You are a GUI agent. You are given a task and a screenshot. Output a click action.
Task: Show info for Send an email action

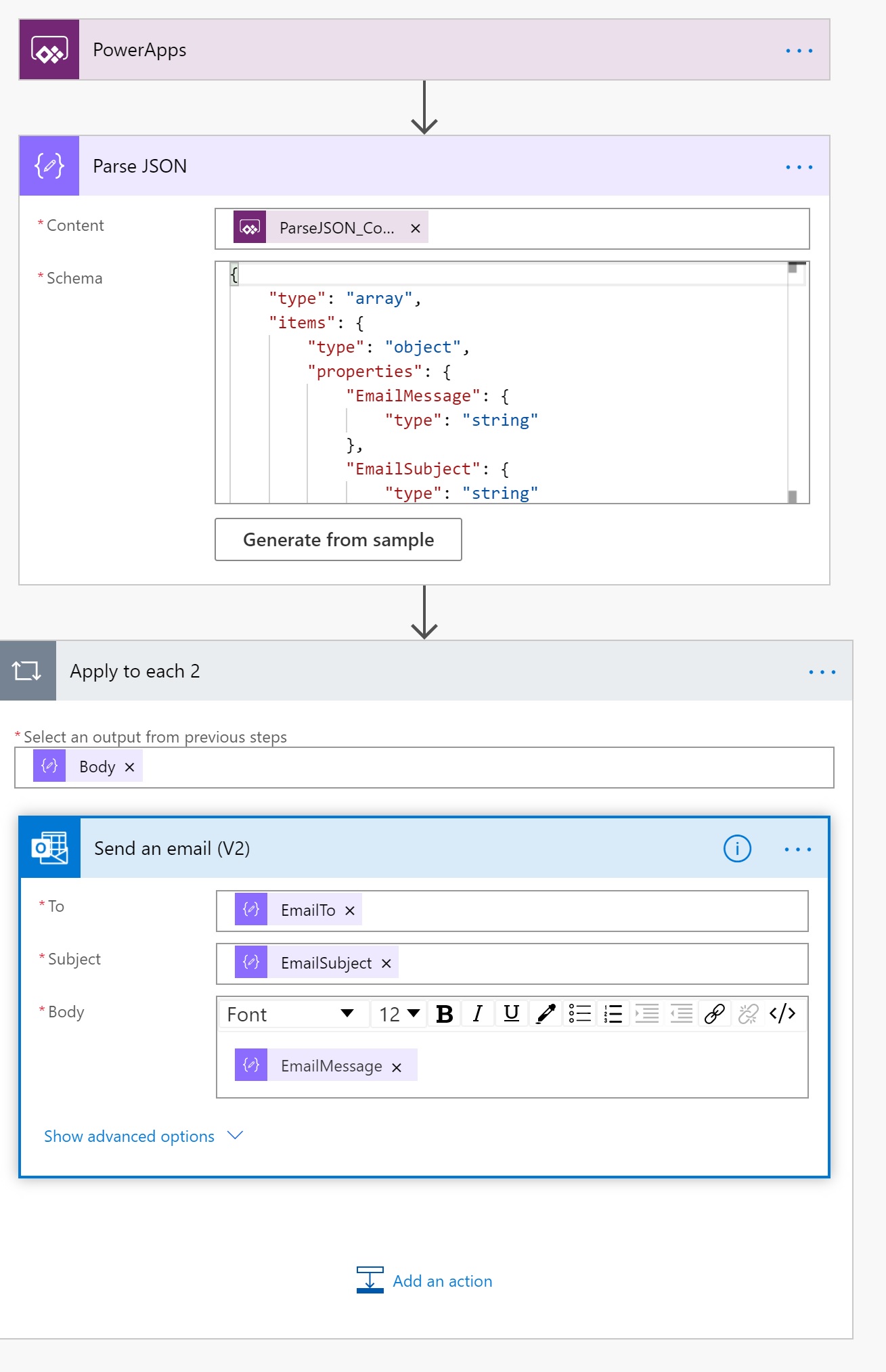(x=737, y=849)
